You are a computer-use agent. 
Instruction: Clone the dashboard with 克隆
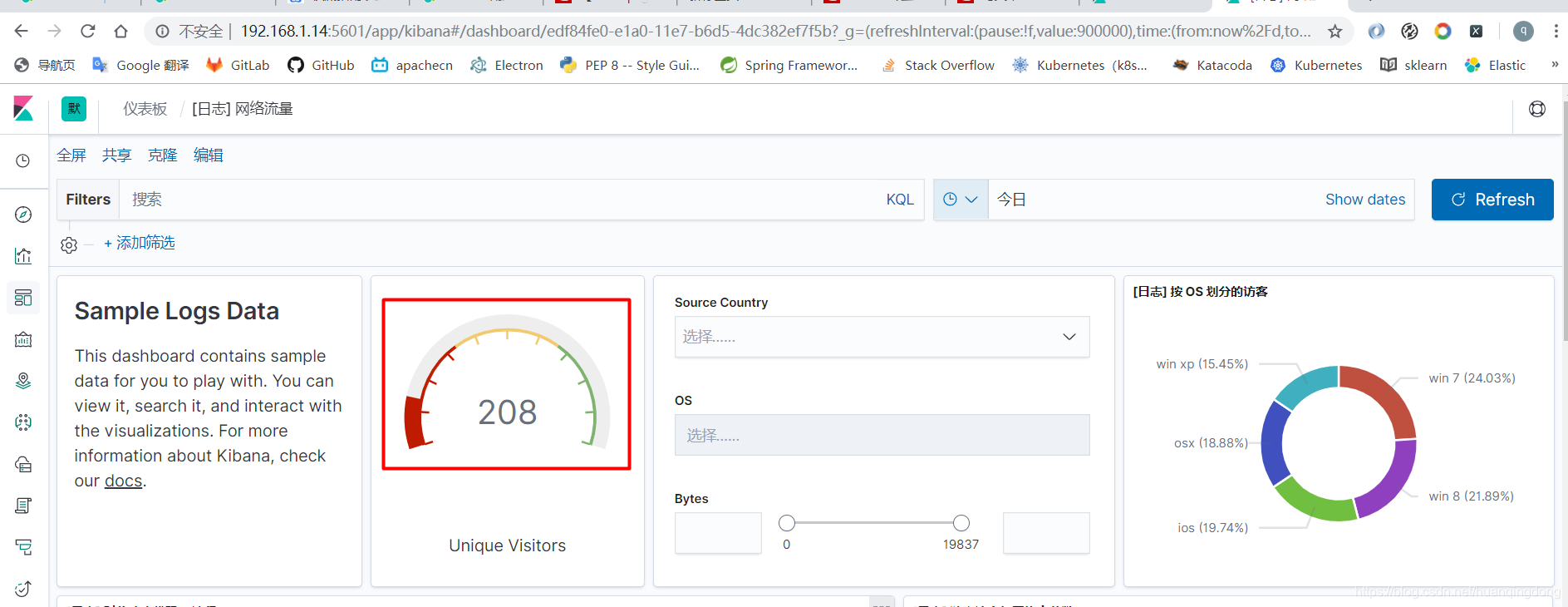tap(163, 155)
